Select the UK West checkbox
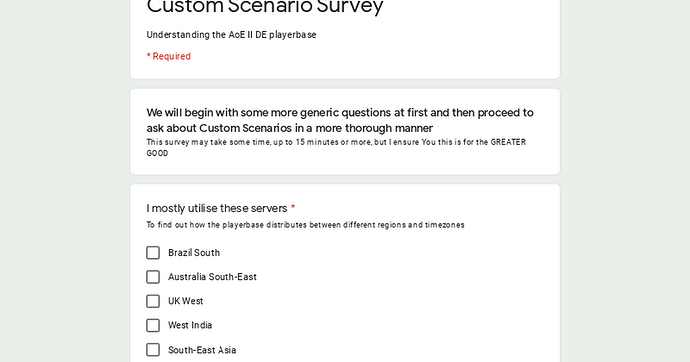The width and height of the screenshot is (690, 362). [153, 301]
